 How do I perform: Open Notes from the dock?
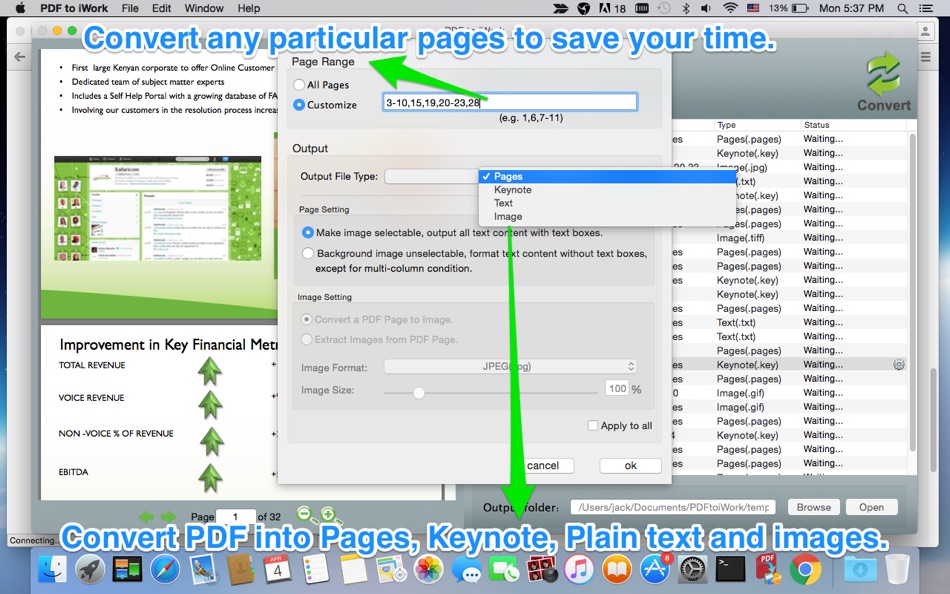pyautogui.click(x=353, y=570)
